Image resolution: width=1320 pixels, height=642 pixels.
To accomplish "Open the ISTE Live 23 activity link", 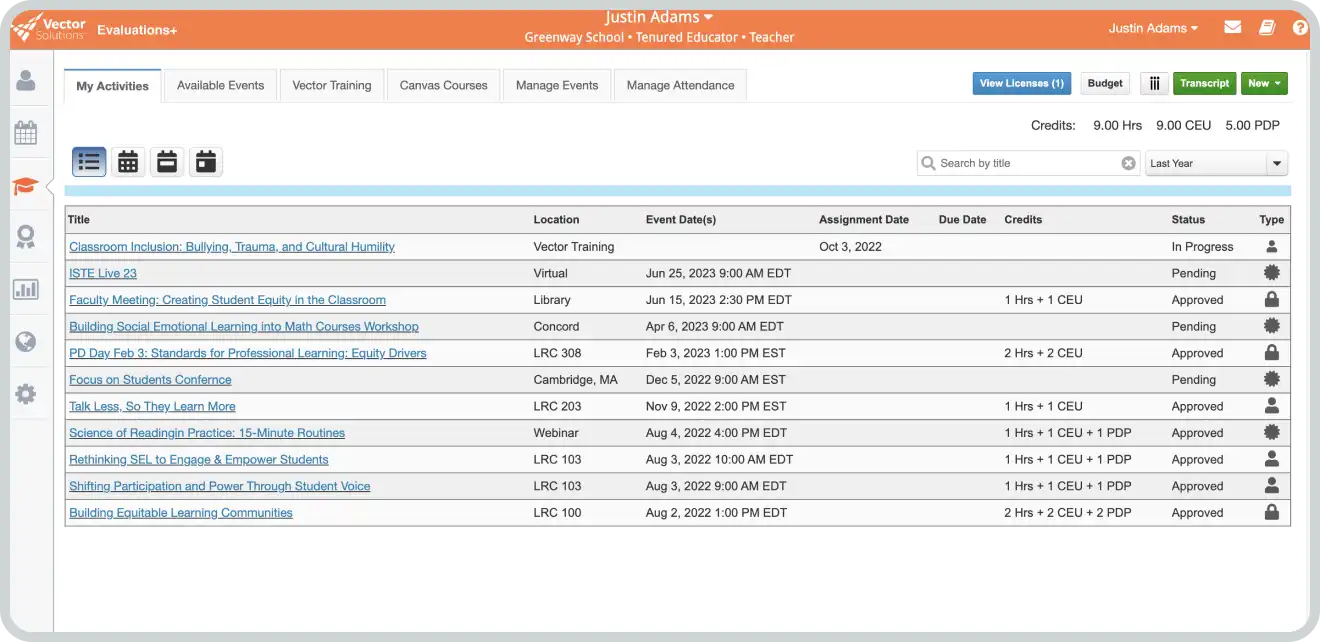I will [103, 273].
